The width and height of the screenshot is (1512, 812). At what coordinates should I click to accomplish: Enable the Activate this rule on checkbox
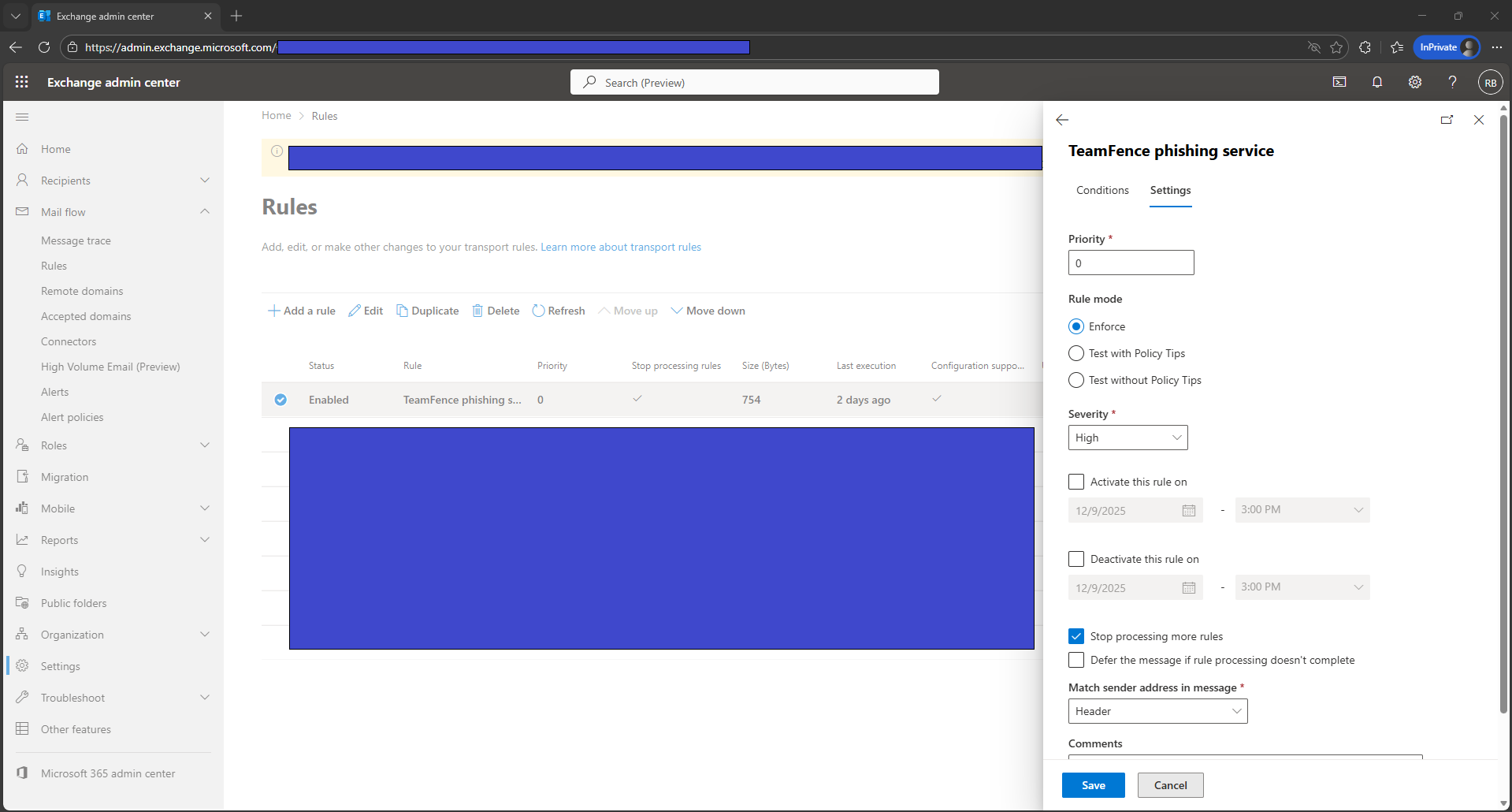[1076, 482]
